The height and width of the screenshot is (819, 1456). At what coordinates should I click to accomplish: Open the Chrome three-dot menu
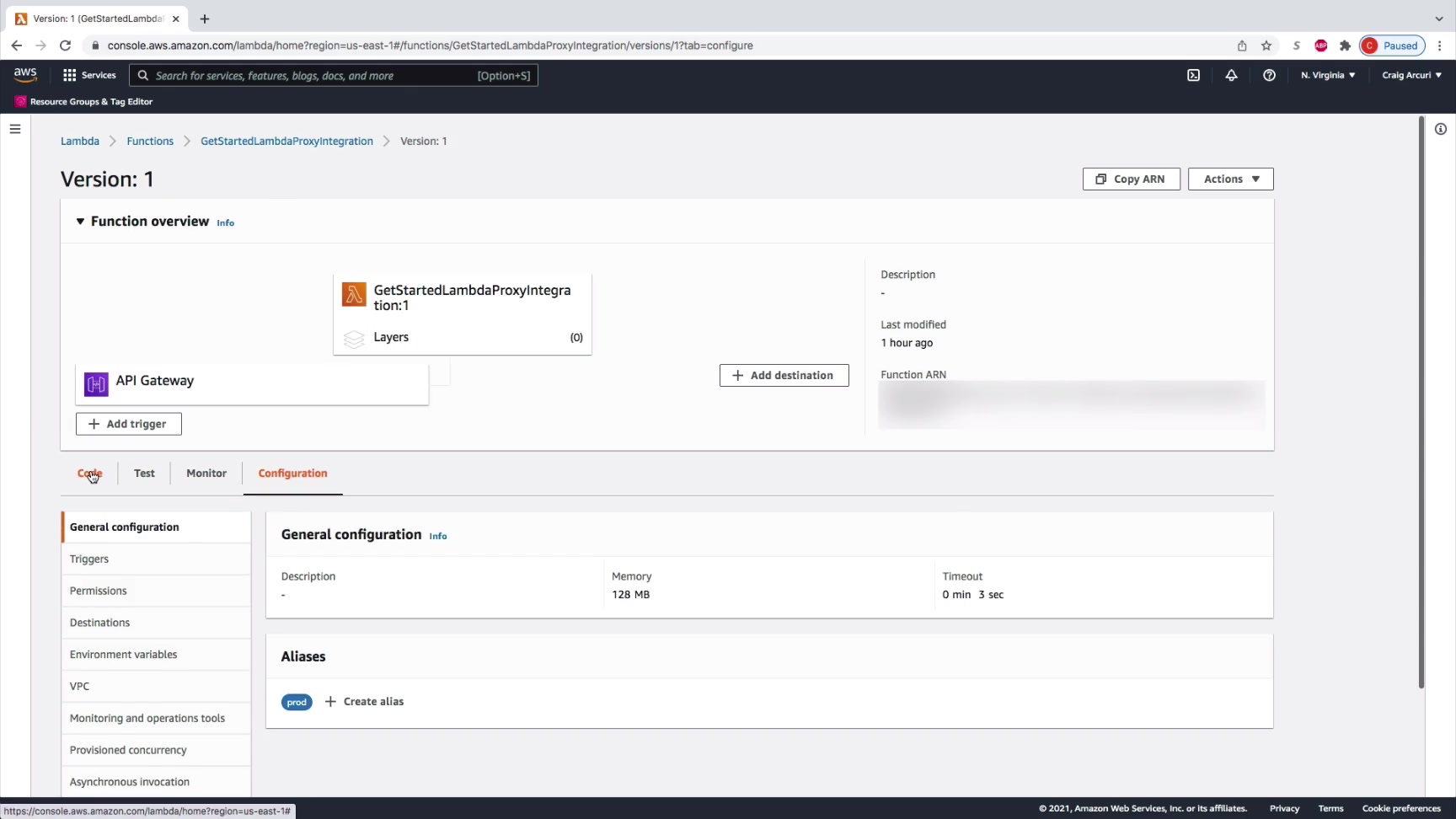coord(1440,45)
